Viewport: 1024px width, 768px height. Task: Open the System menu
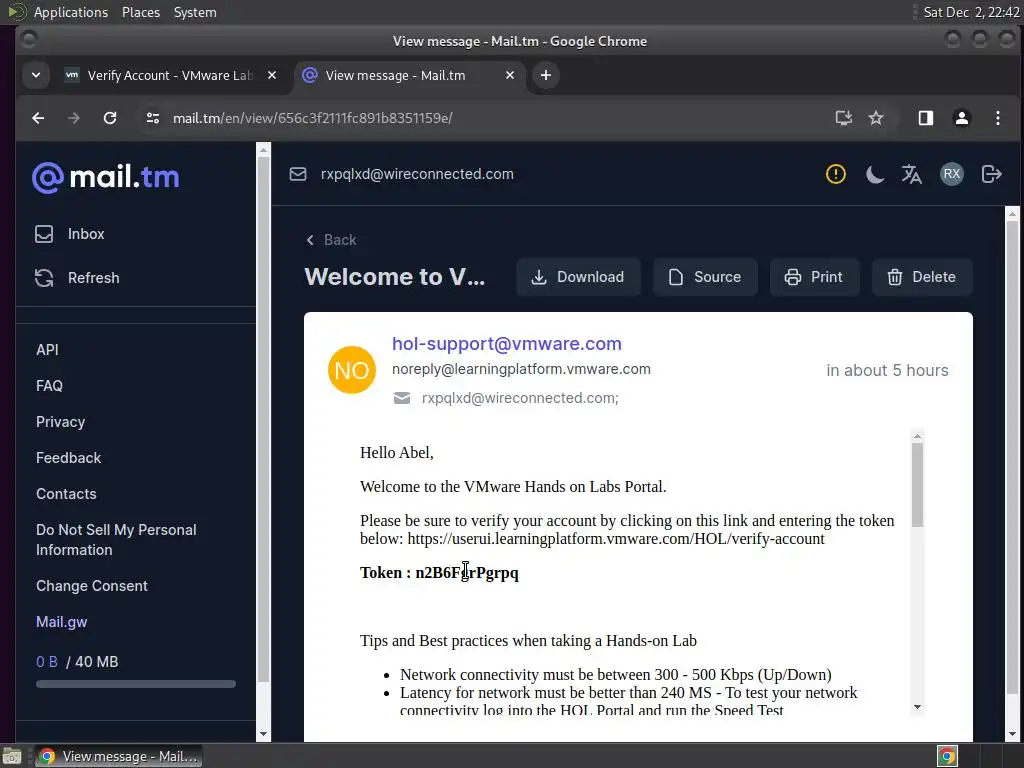pyautogui.click(x=195, y=12)
